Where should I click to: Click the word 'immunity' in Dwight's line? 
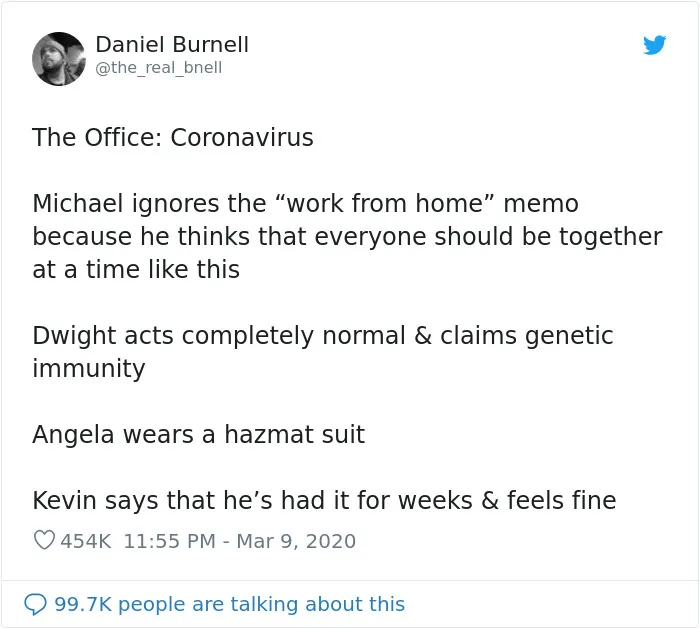(89, 369)
